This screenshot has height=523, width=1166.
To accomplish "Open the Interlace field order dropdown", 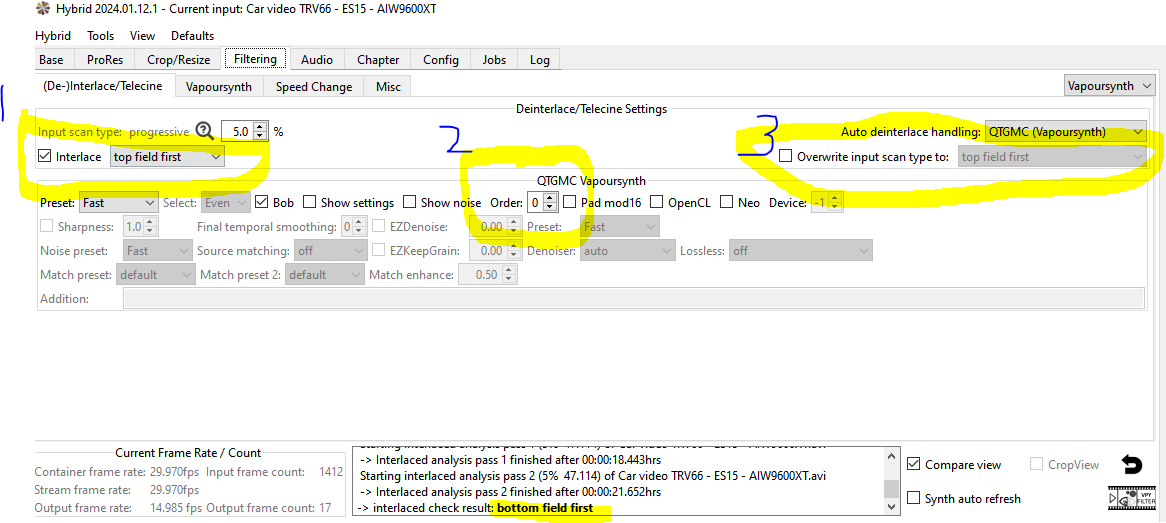I will point(167,157).
